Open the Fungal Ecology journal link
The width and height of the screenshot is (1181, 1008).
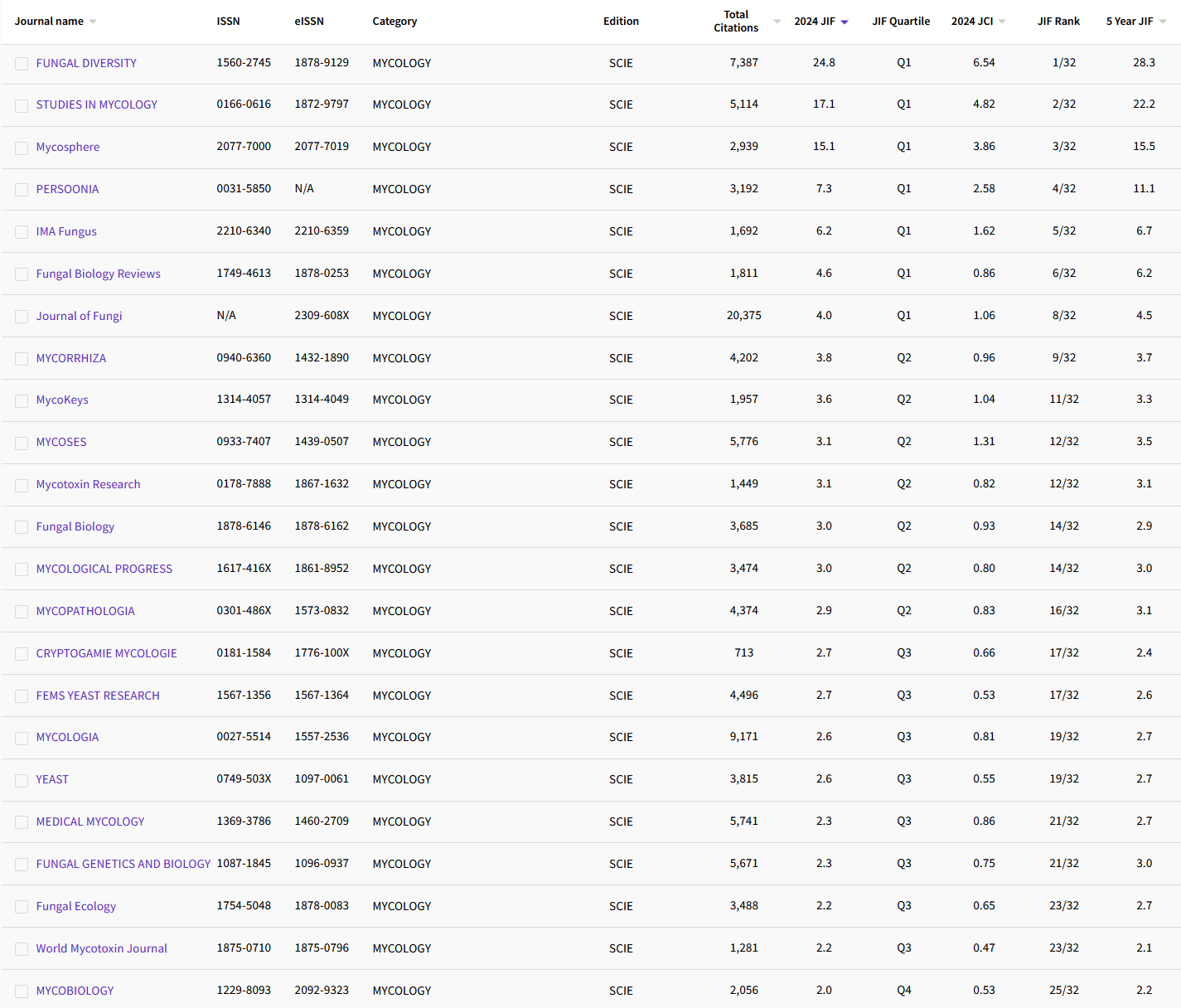[x=76, y=906]
